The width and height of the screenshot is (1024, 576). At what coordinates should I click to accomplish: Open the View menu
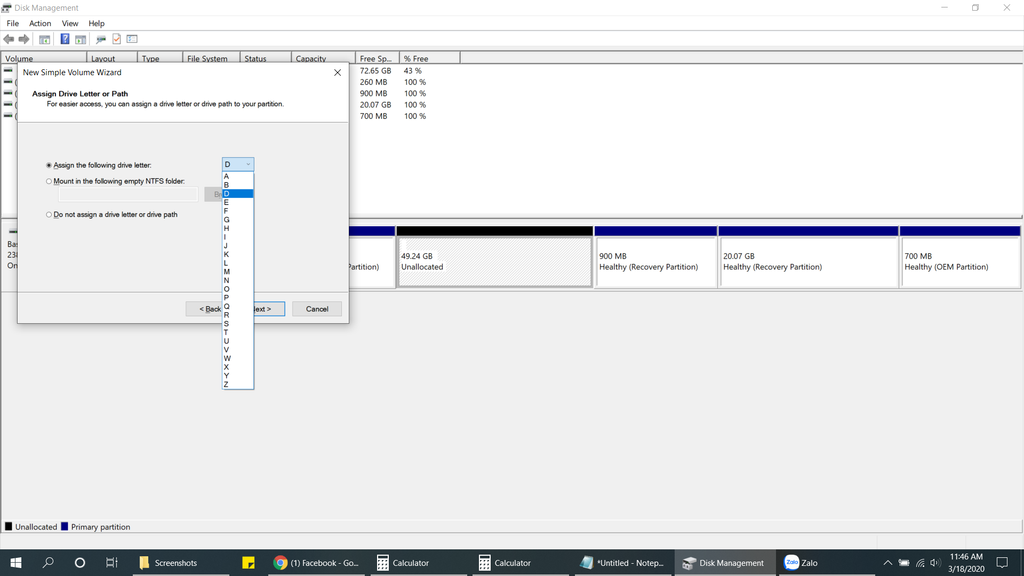70,24
